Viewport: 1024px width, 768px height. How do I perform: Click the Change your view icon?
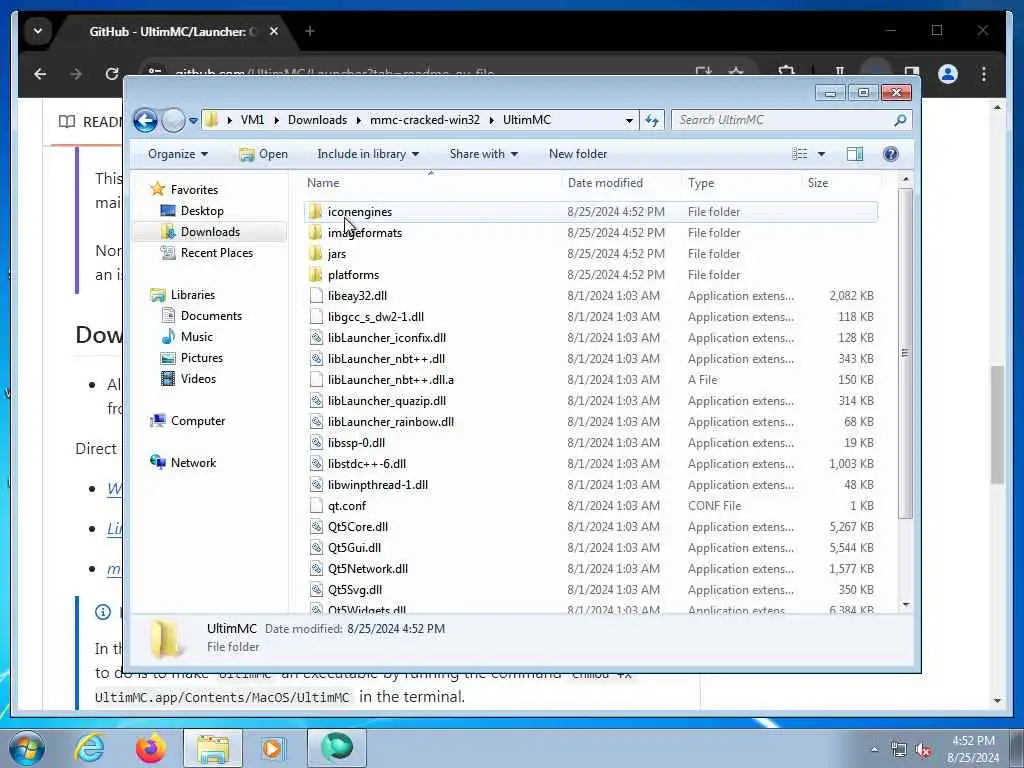click(x=799, y=154)
